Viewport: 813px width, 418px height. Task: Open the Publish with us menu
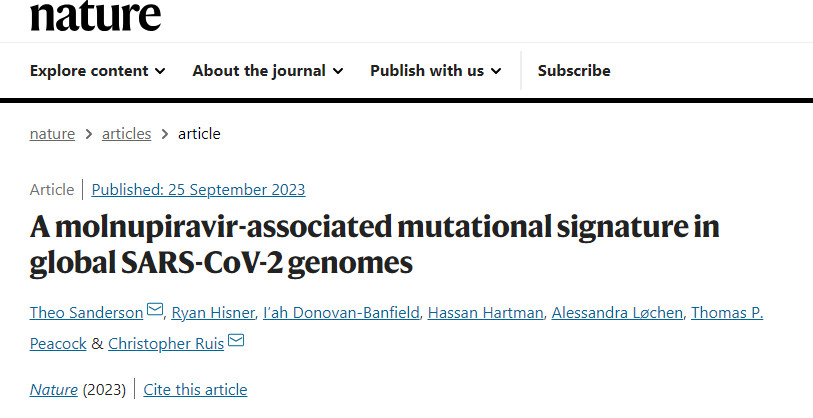[x=427, y=71]
